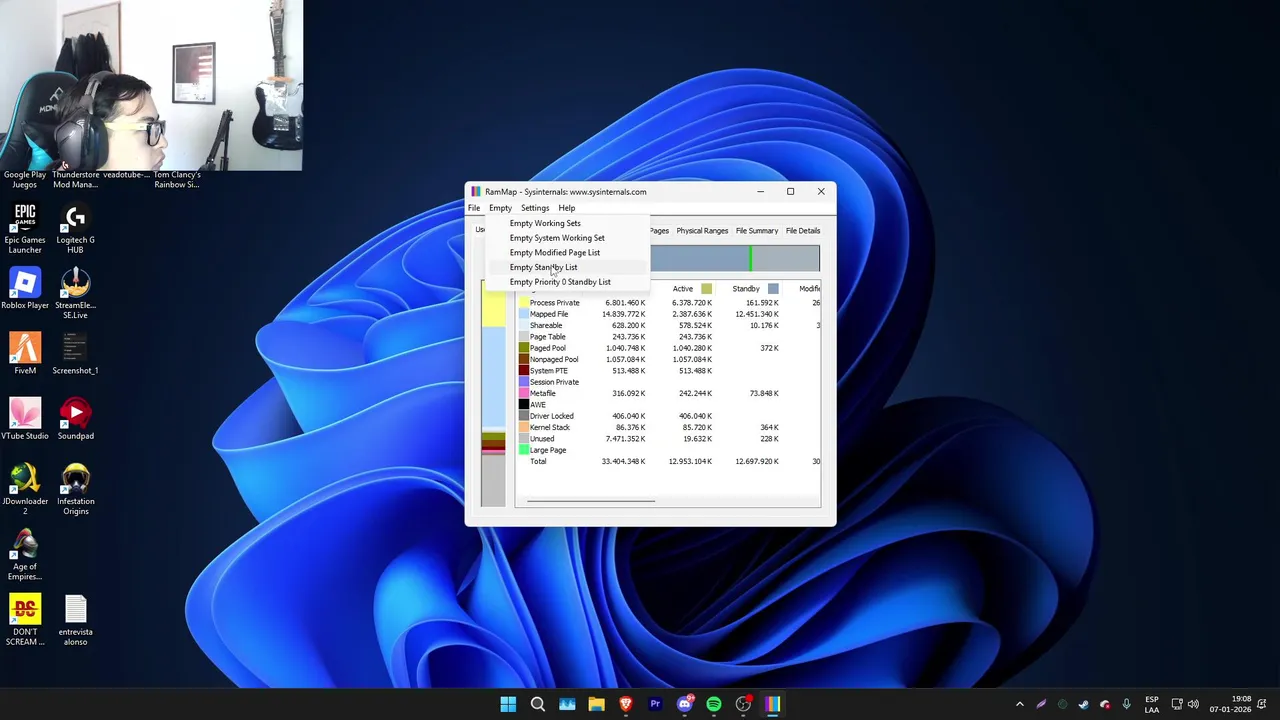This screenshot has height=720, width=1280.
Task: Click the Standby column color swatch
Action: coord(773,289)
